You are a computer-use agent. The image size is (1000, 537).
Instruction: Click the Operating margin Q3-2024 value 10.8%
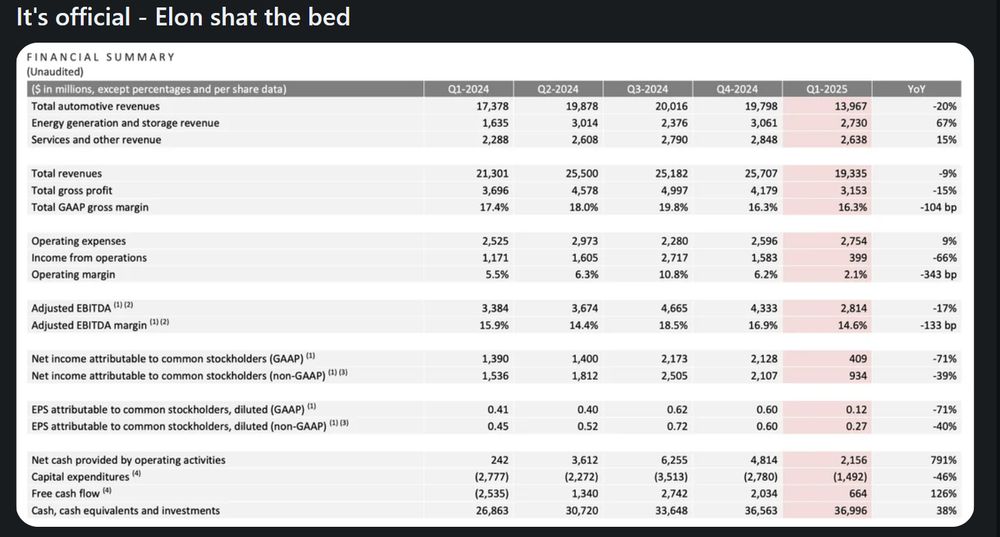coord(673,275)
